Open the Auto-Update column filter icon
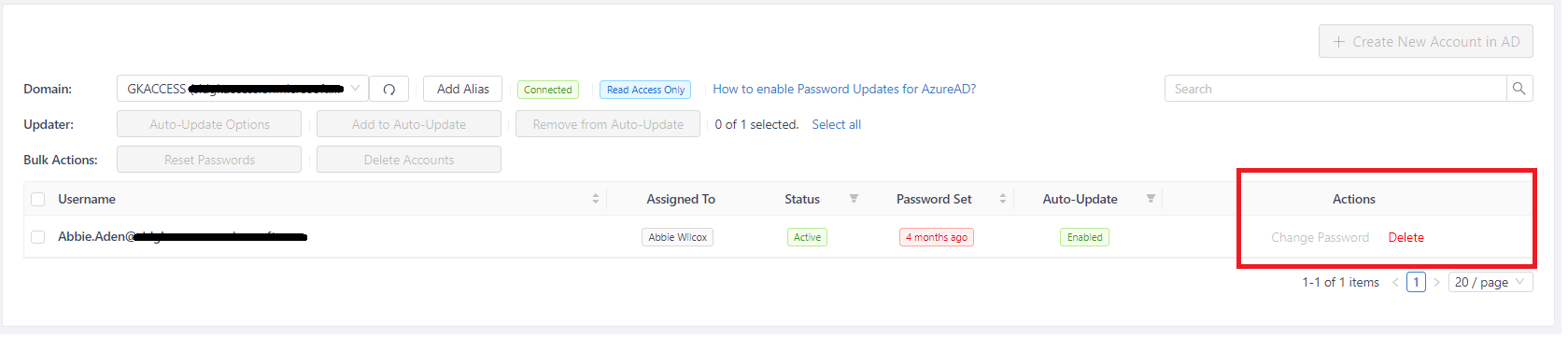 click(x=1151, y=199)
